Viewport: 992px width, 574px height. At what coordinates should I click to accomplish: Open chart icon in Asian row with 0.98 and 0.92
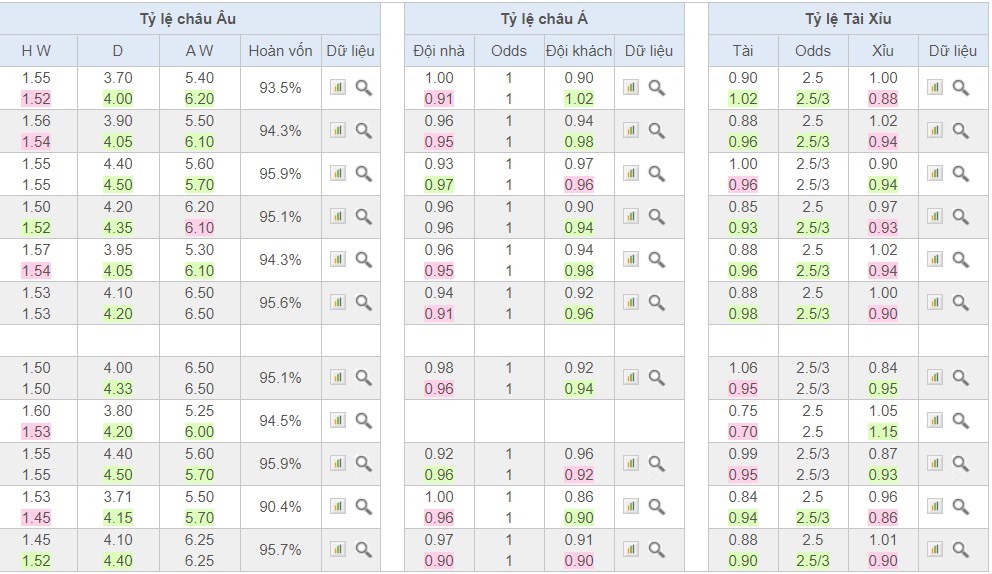[631, 378]
